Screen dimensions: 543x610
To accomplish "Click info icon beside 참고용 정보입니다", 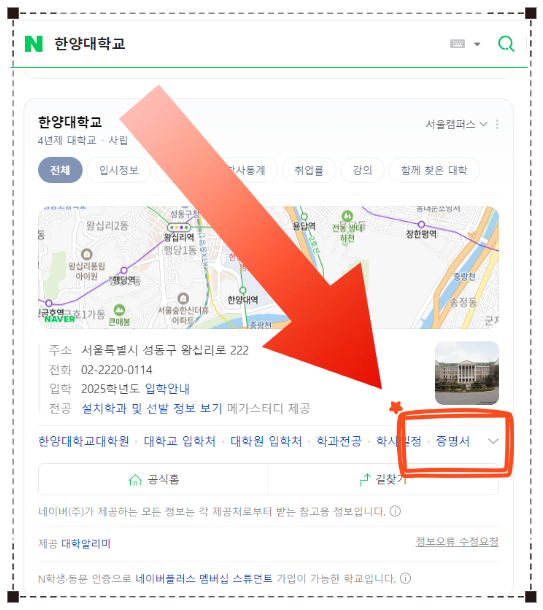I will [395, 511].
